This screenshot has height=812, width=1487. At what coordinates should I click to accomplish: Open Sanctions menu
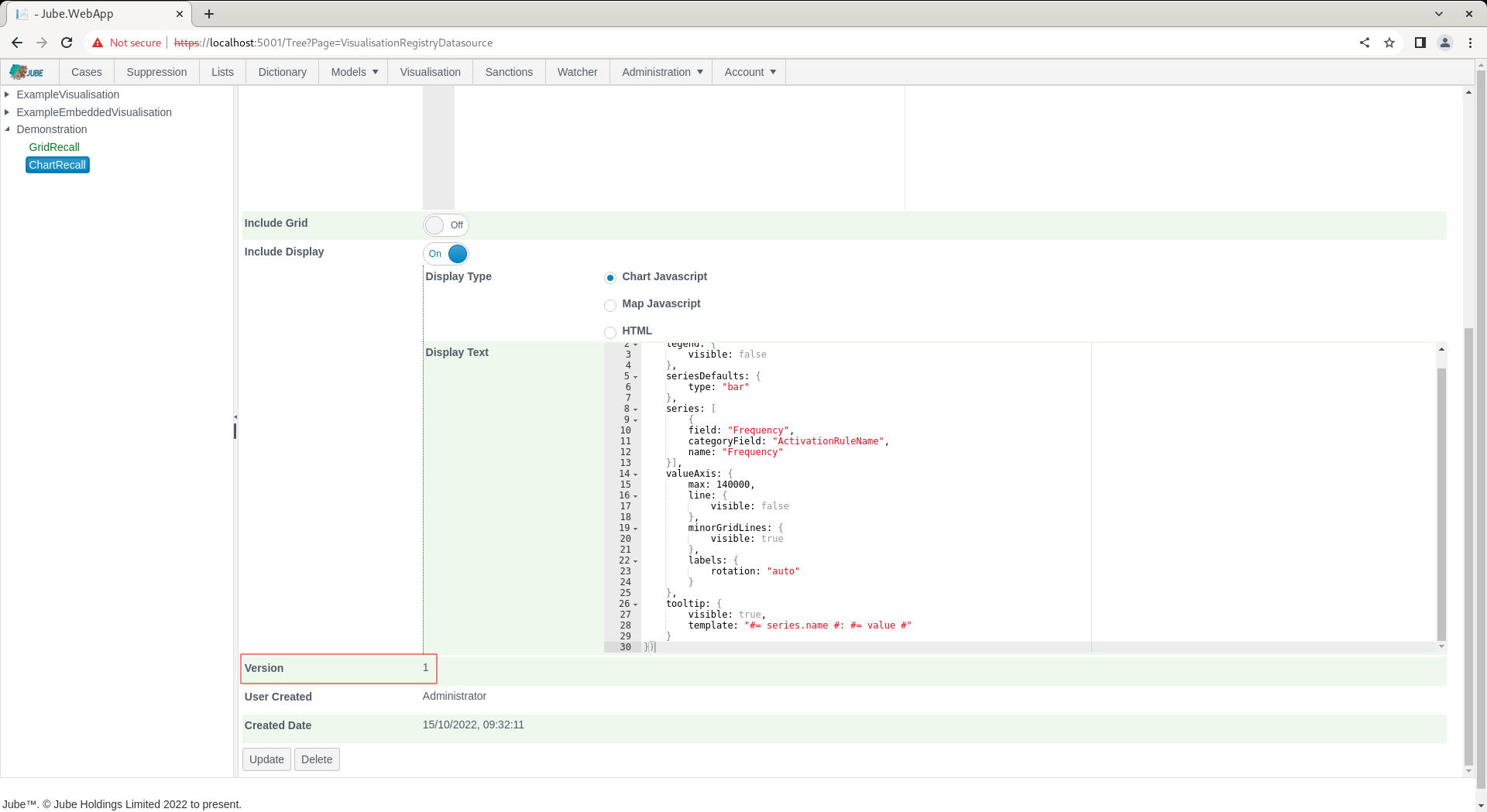[x=509, y=72]
